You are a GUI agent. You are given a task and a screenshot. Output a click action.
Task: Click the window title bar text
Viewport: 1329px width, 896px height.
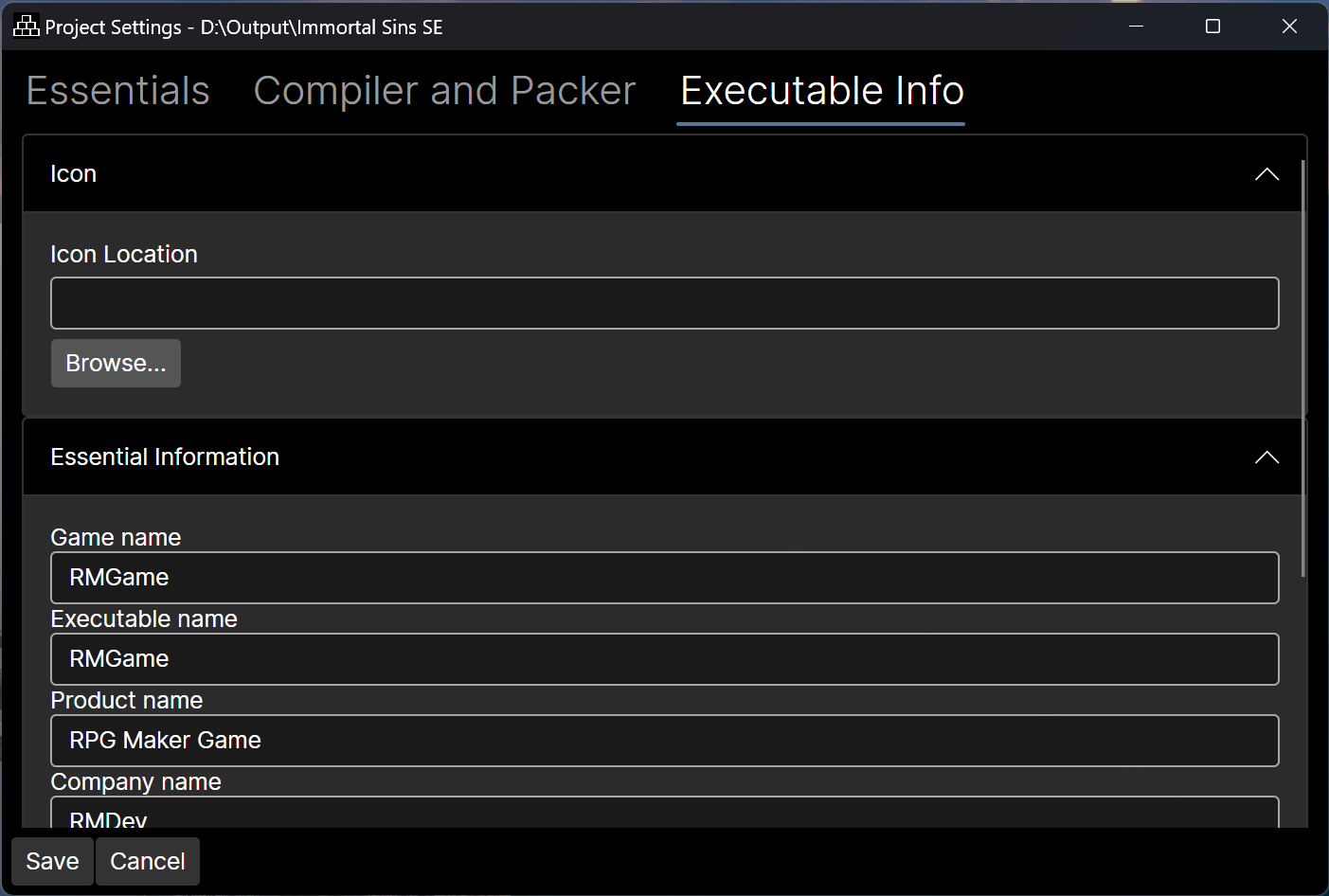[x=243, y=27]
